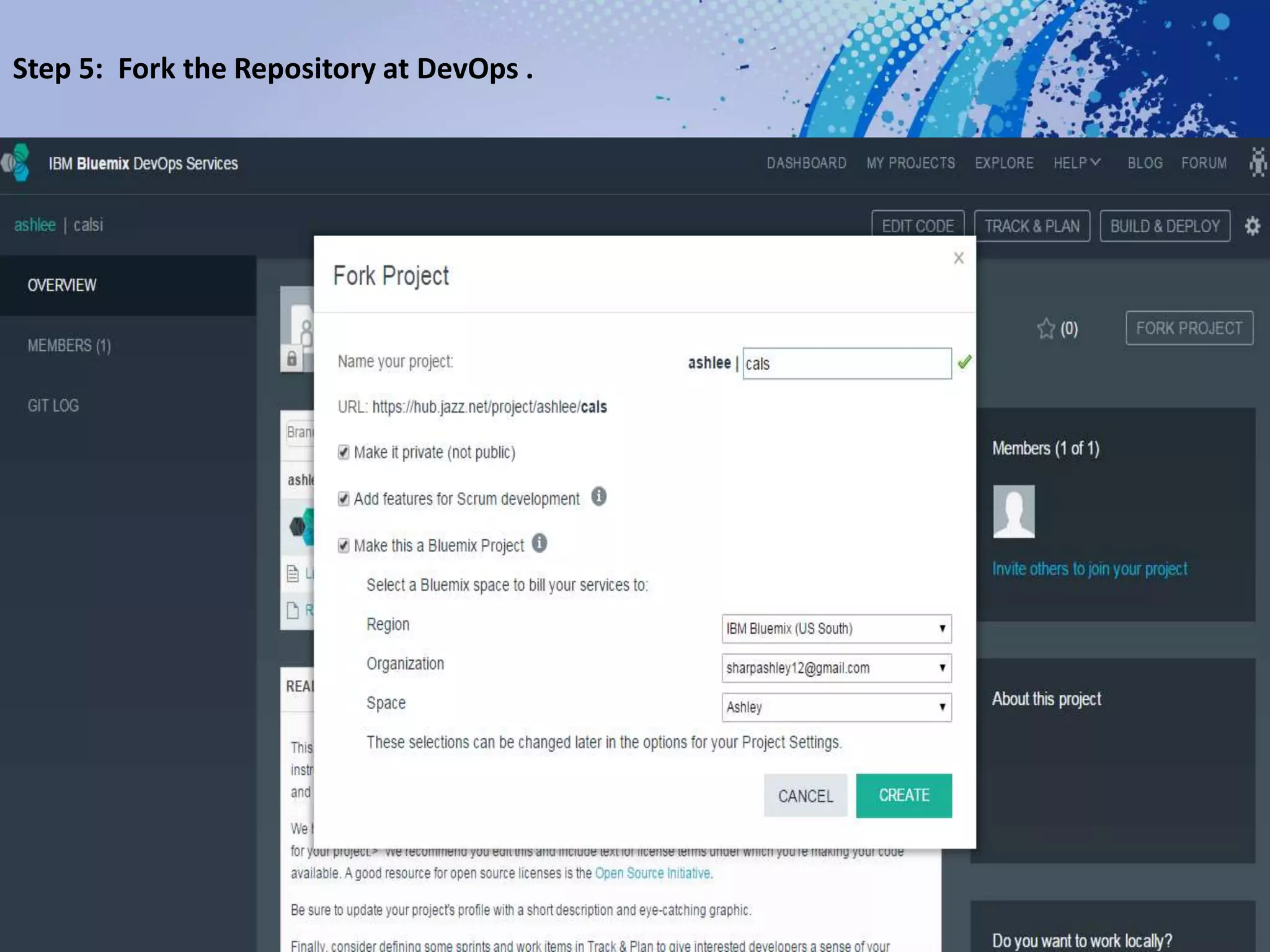Click the About this project heading
This screenshot has width=1270, height=952.
tap(1047, 699)
